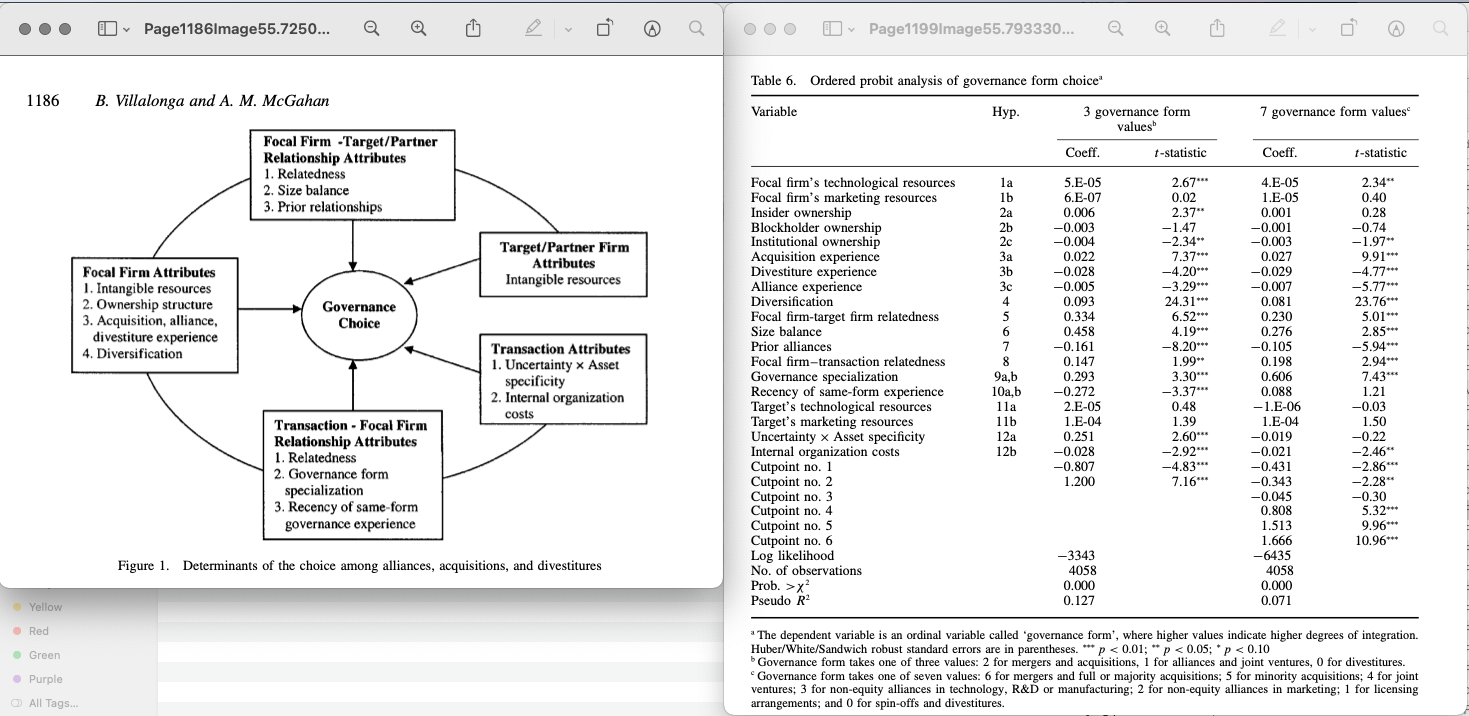1469x716 pixels.
Task: Open the highlight options dropdown arrow in Page1186
Action: pos(568,30)
